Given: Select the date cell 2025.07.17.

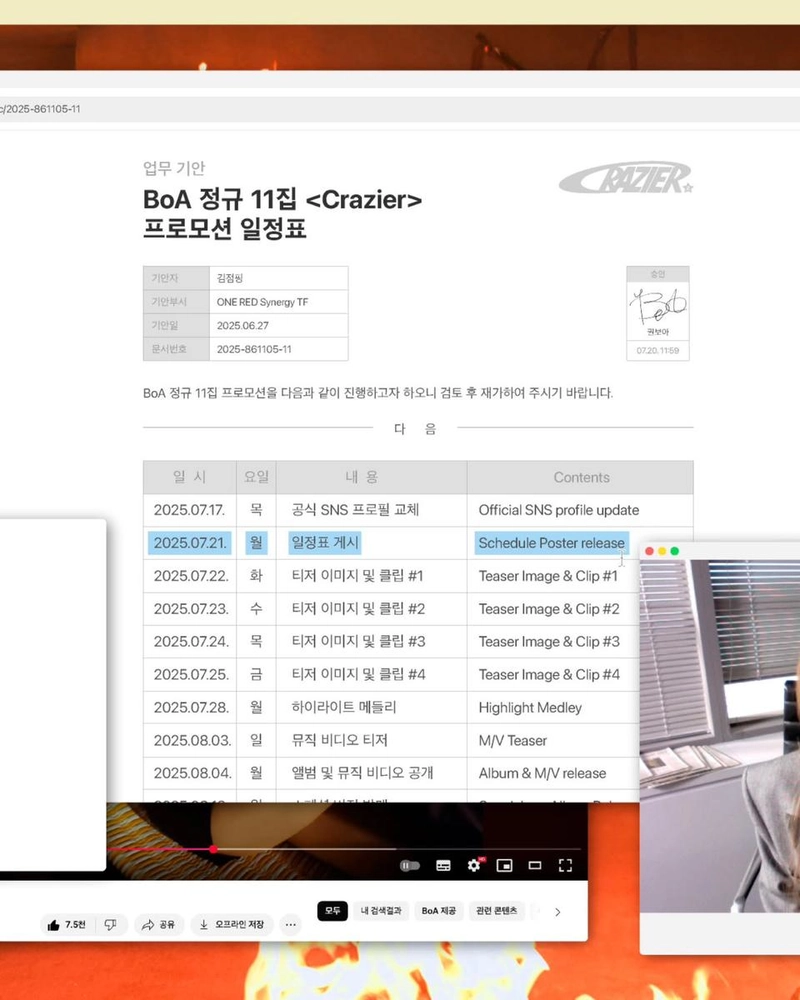Looking at the screenshot, I should pyautogui.click(x=189, y=510).
